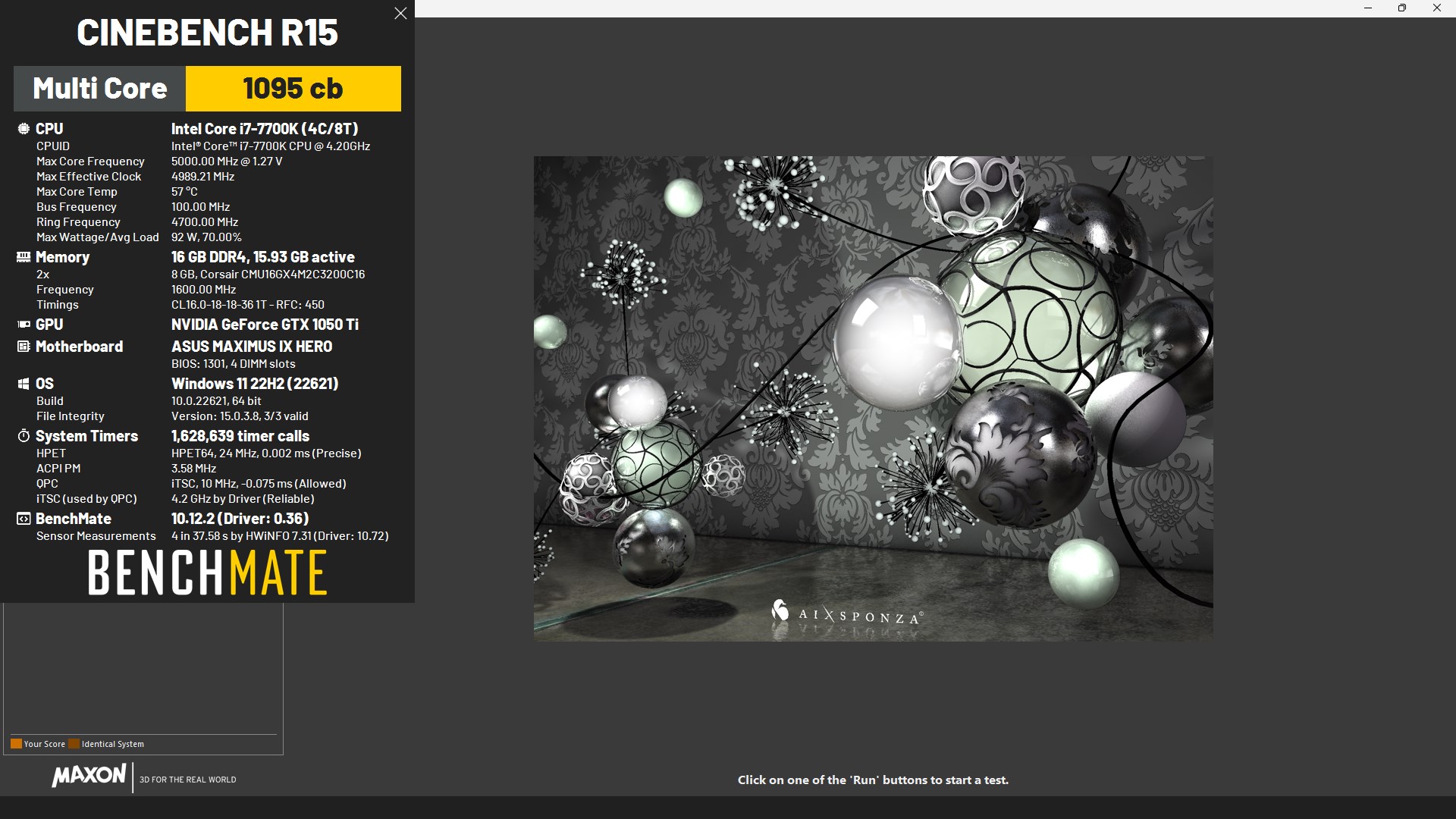Screen dimensions: 1456x819
Task: Click the memory frequency 1600.00 MHz value
Action: click(203, 290)
